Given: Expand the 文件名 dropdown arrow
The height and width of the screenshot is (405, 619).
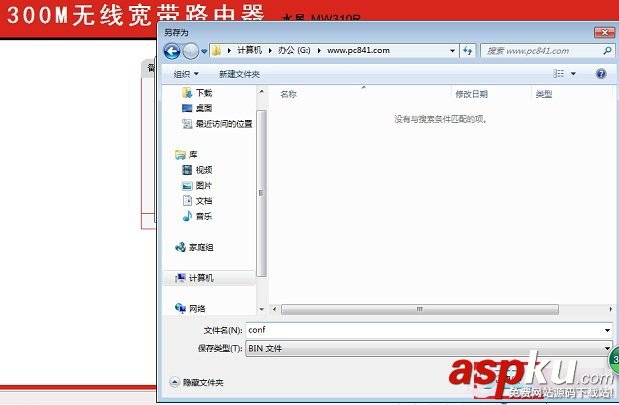Looking at the screenshot, I should coord(608,330).
